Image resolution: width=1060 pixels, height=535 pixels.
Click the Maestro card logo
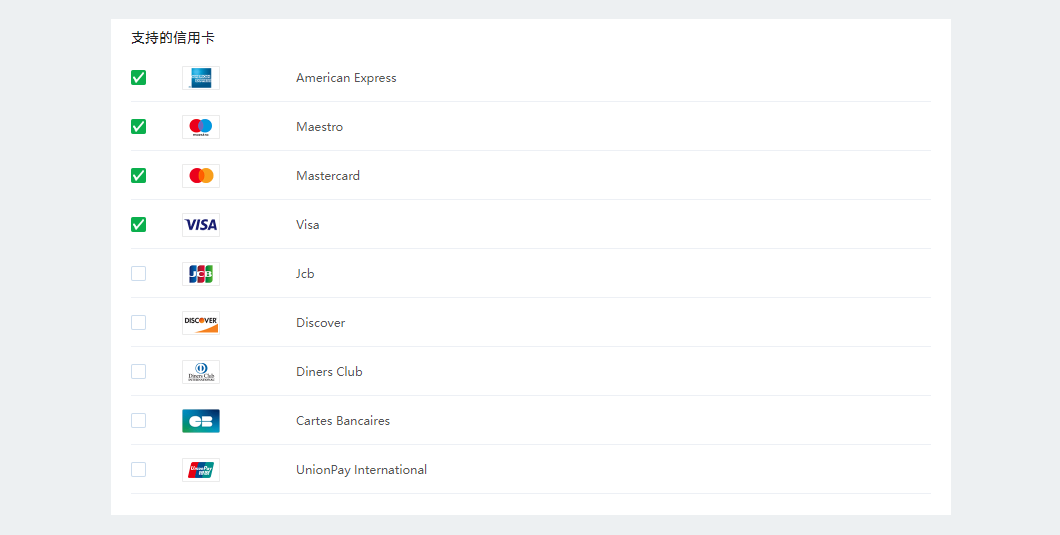pos(201,127)
